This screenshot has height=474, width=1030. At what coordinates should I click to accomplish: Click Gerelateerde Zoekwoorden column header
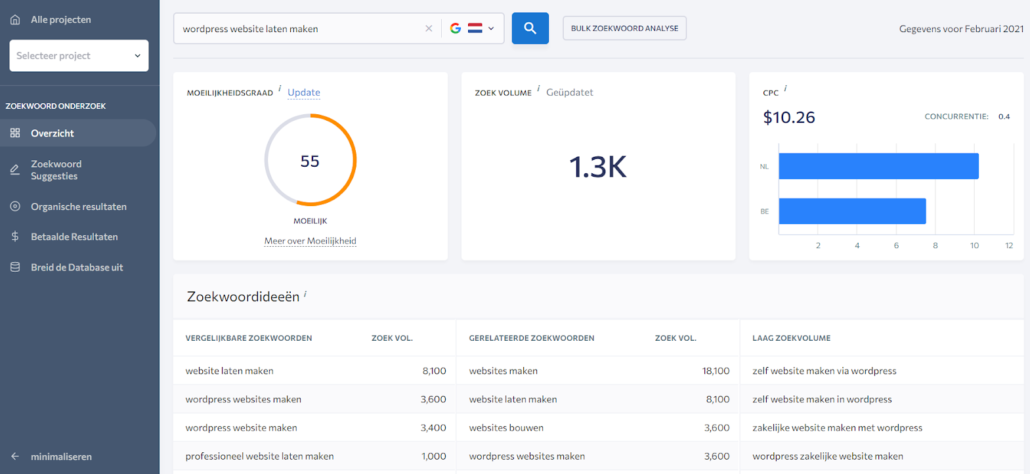pyautogui.click(x=532, y=338)
